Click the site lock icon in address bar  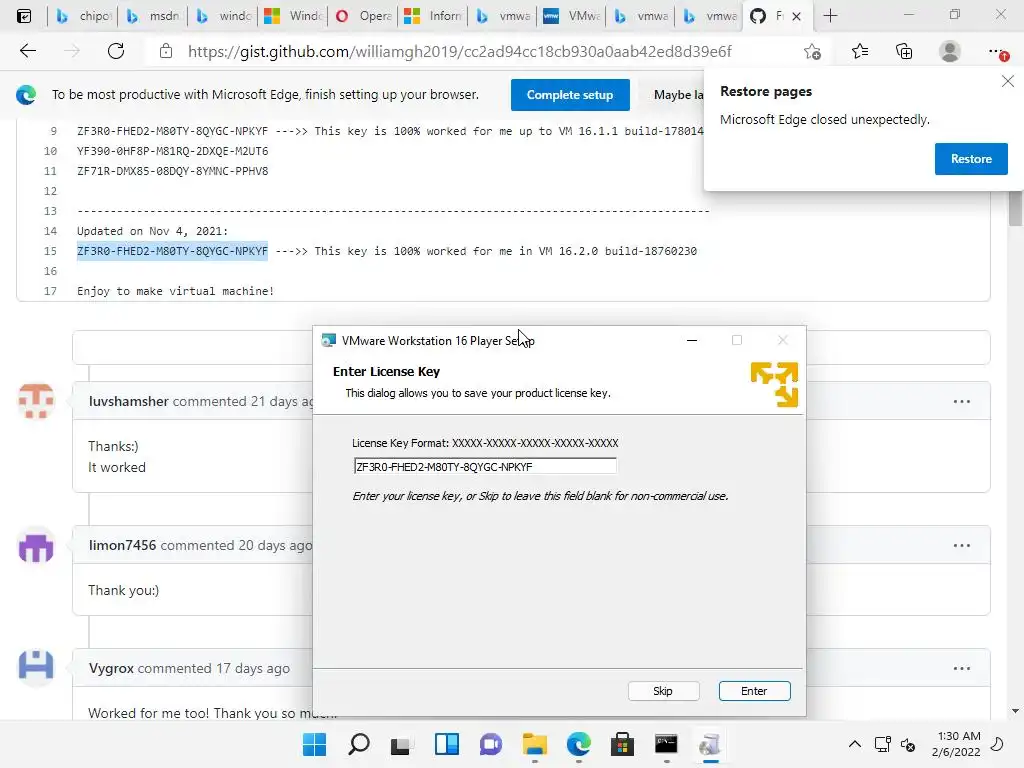(166, 51)
